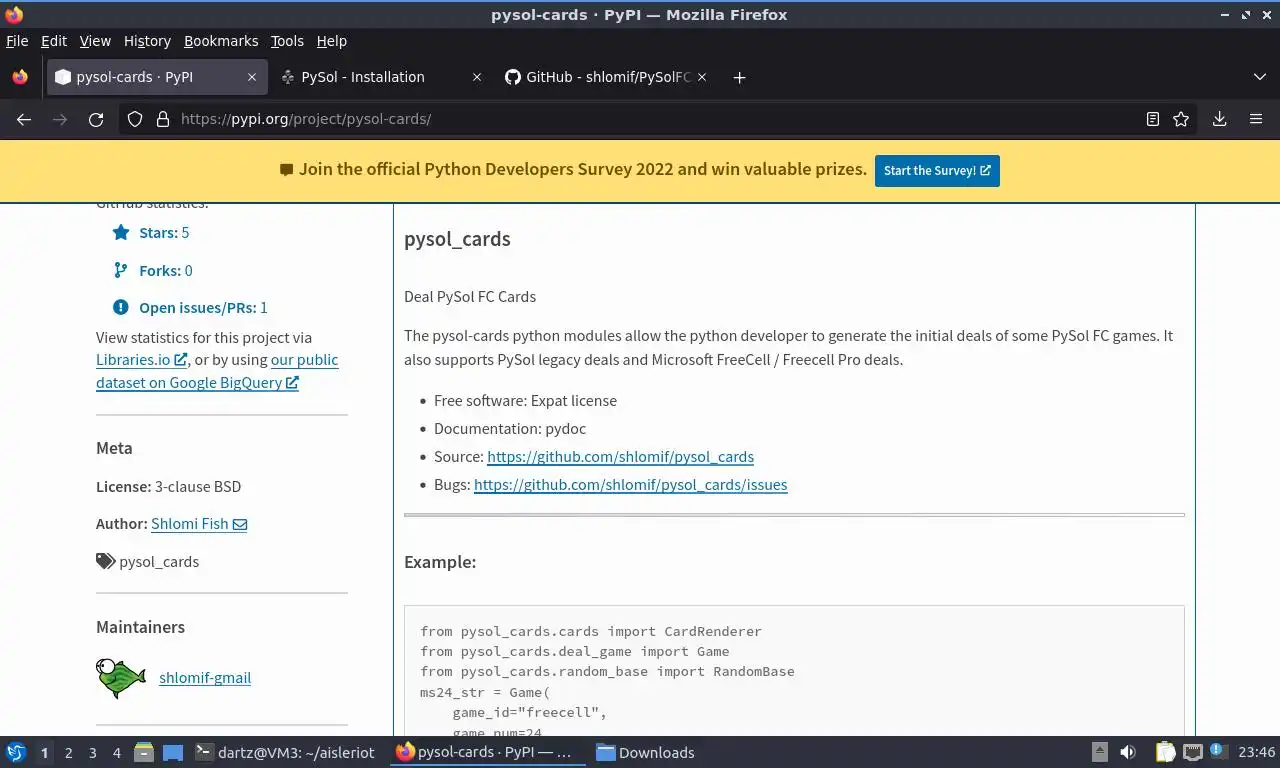The width and height of the screenshot is (1280, 768).
Task: Email author Shlomi Fish link
Action: tap(199, 523)
